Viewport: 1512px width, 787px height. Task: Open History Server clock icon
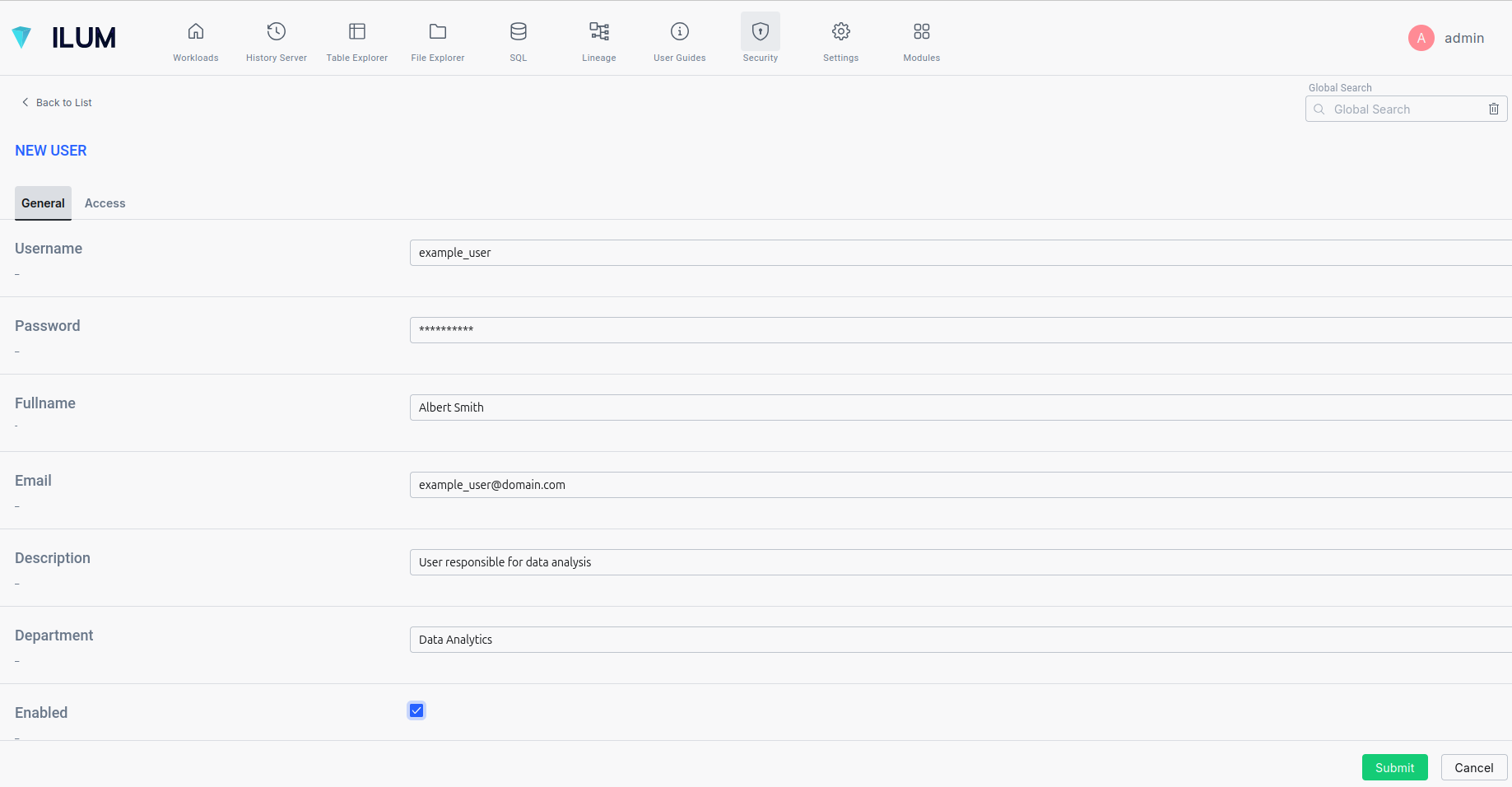coord(277,31)
